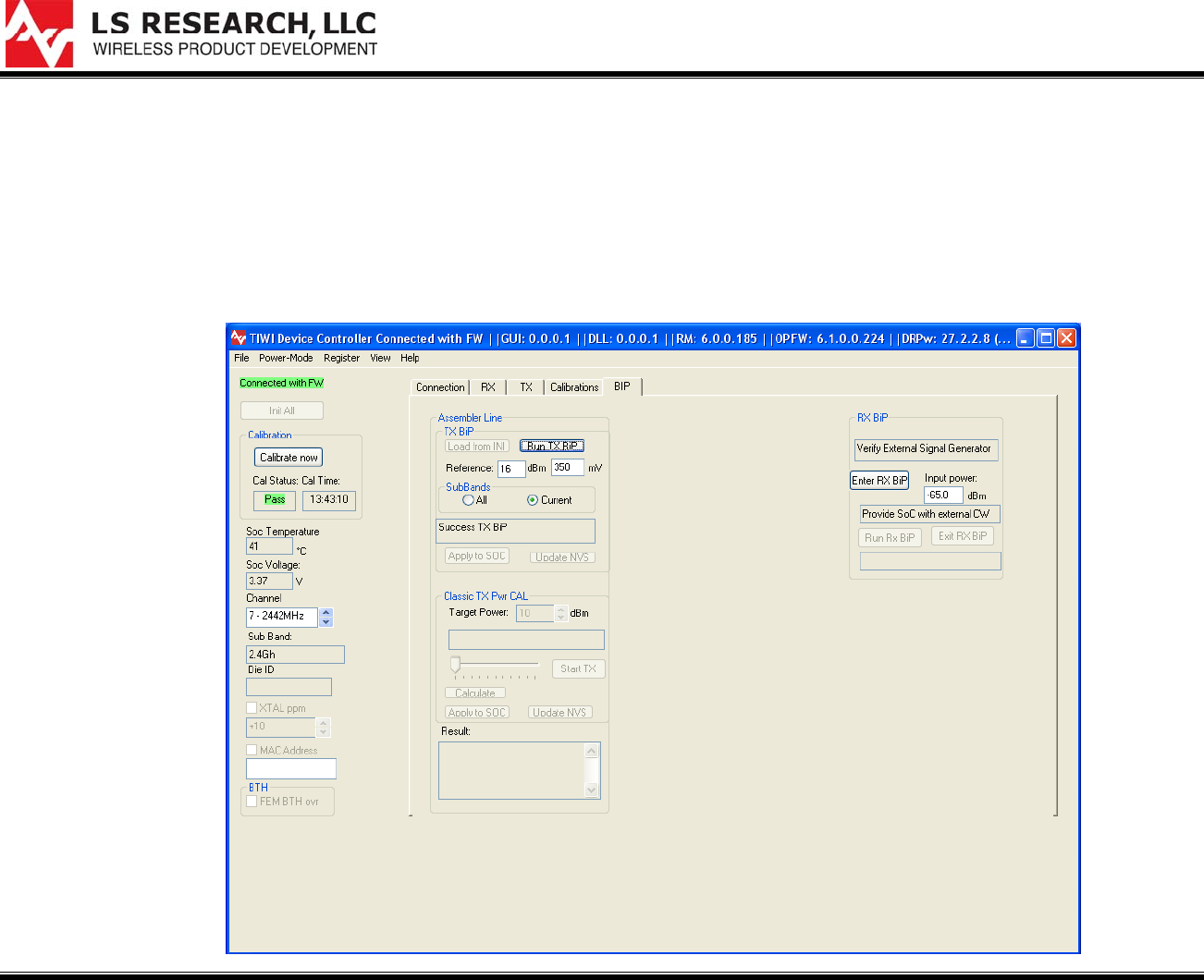Click the Run Rx BiP button
The image size is (1204, 980).
tap(890, 538)
